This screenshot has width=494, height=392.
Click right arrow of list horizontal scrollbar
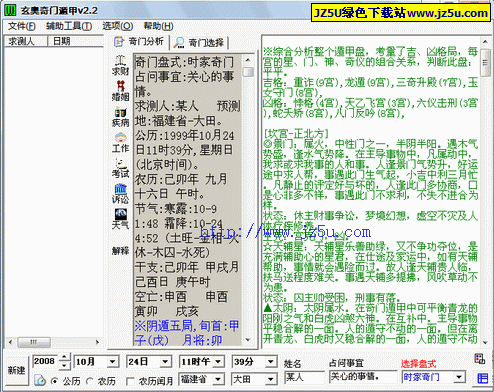tap(97, 342)
